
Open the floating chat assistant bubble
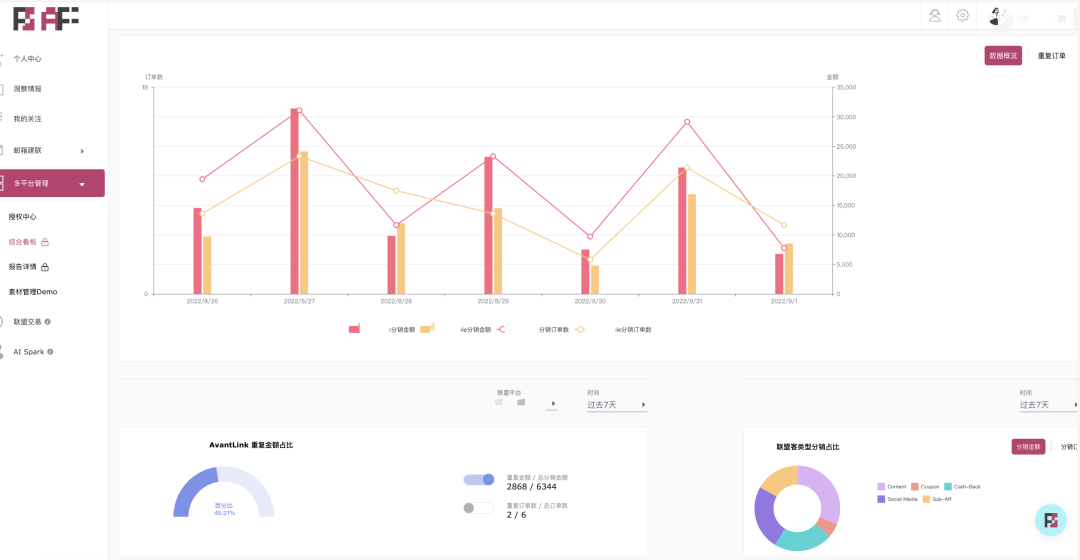[x=1050, y=520]
